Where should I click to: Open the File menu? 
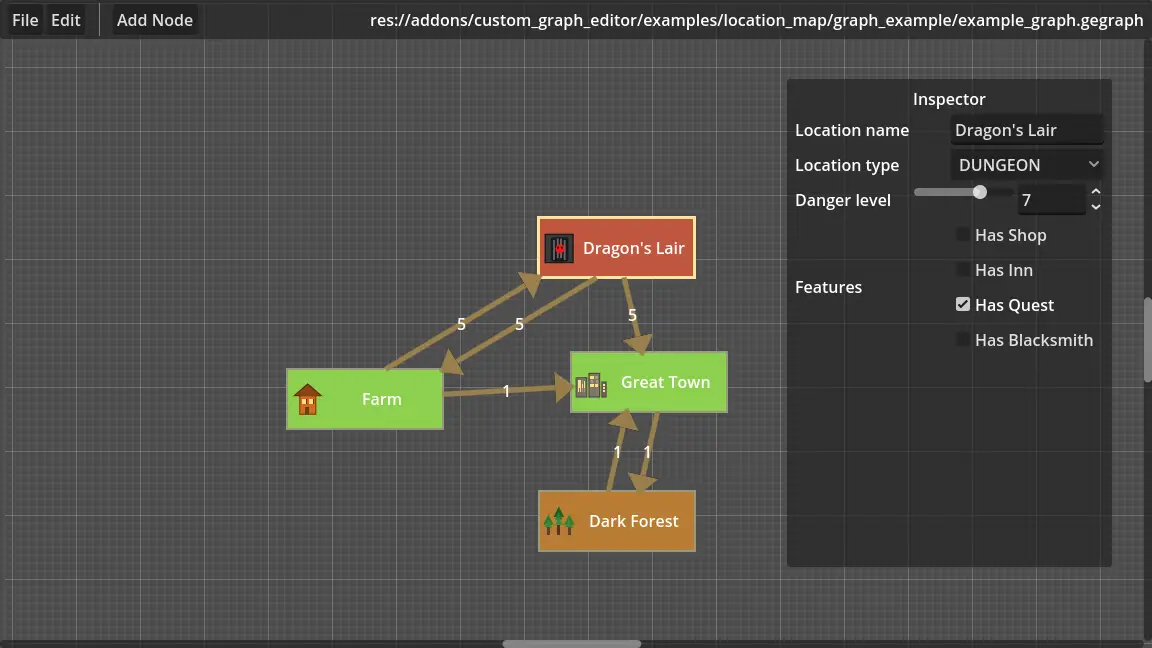[24, 19]
